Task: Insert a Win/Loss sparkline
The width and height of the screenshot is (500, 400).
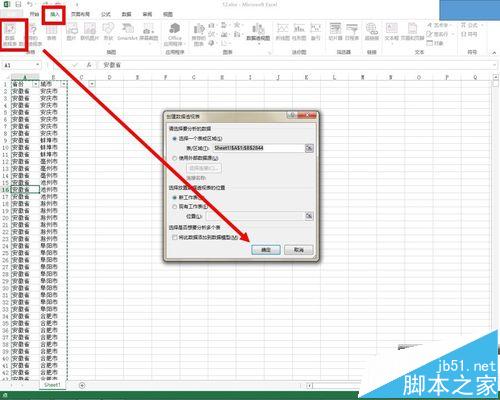Action: point(315,33)
